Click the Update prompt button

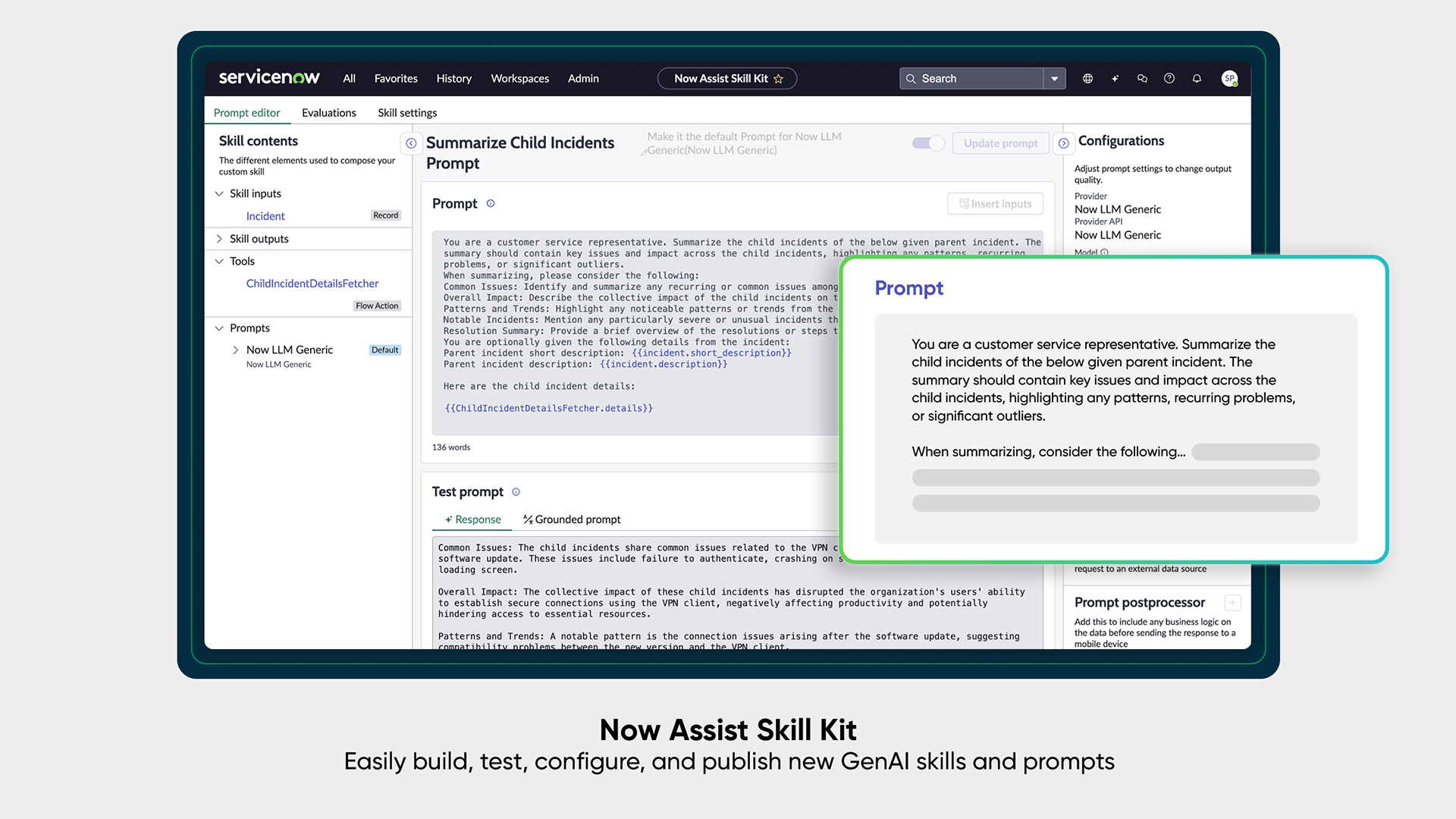[1000, 143]
